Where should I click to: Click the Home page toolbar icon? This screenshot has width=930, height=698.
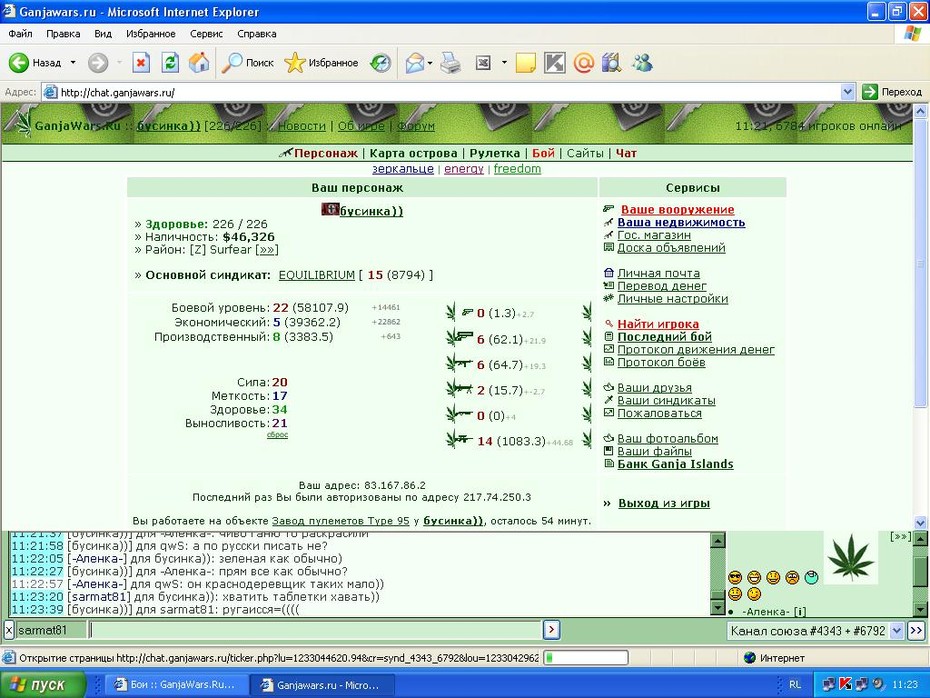point(199,62)
